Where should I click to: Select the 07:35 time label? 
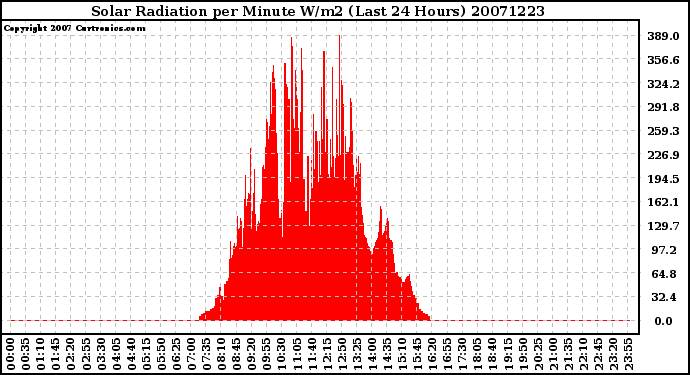pos(206,354)
